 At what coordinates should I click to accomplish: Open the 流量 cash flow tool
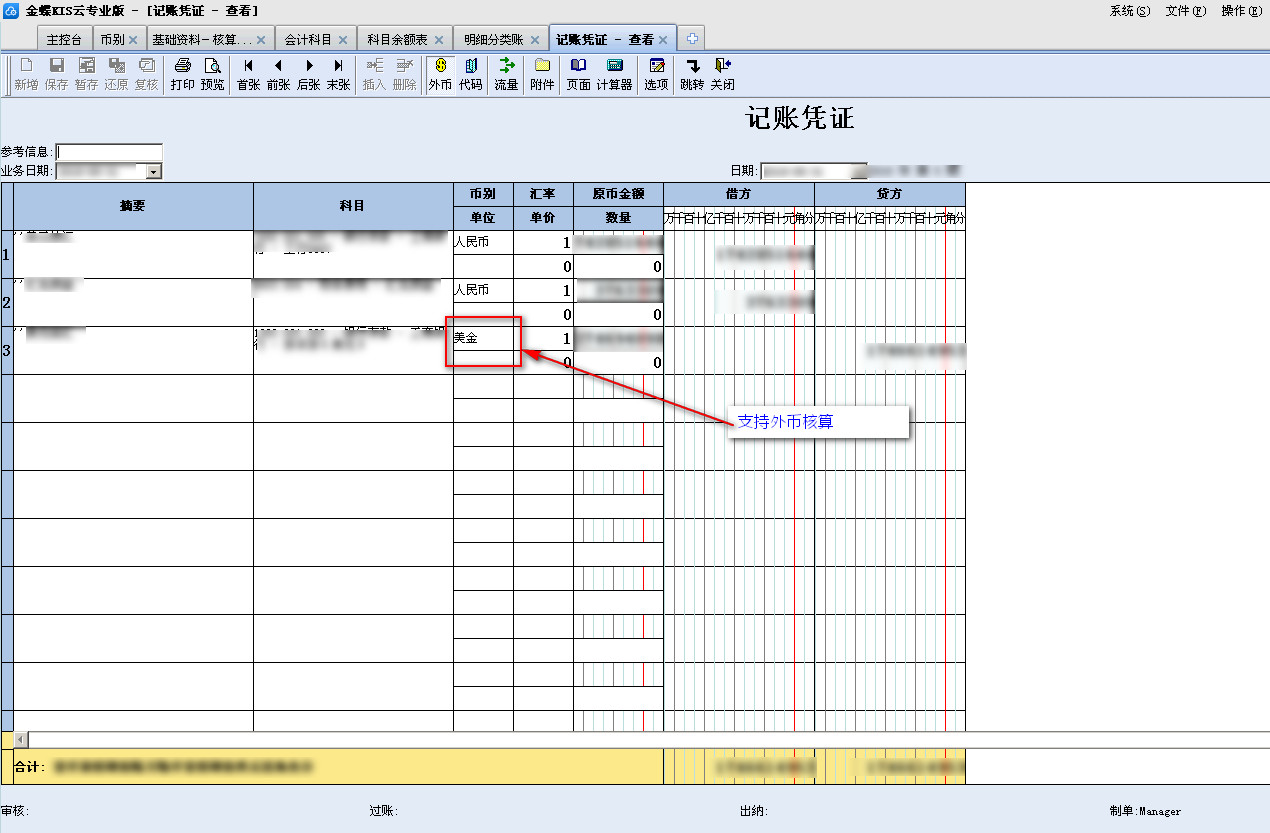coord(506,74)
